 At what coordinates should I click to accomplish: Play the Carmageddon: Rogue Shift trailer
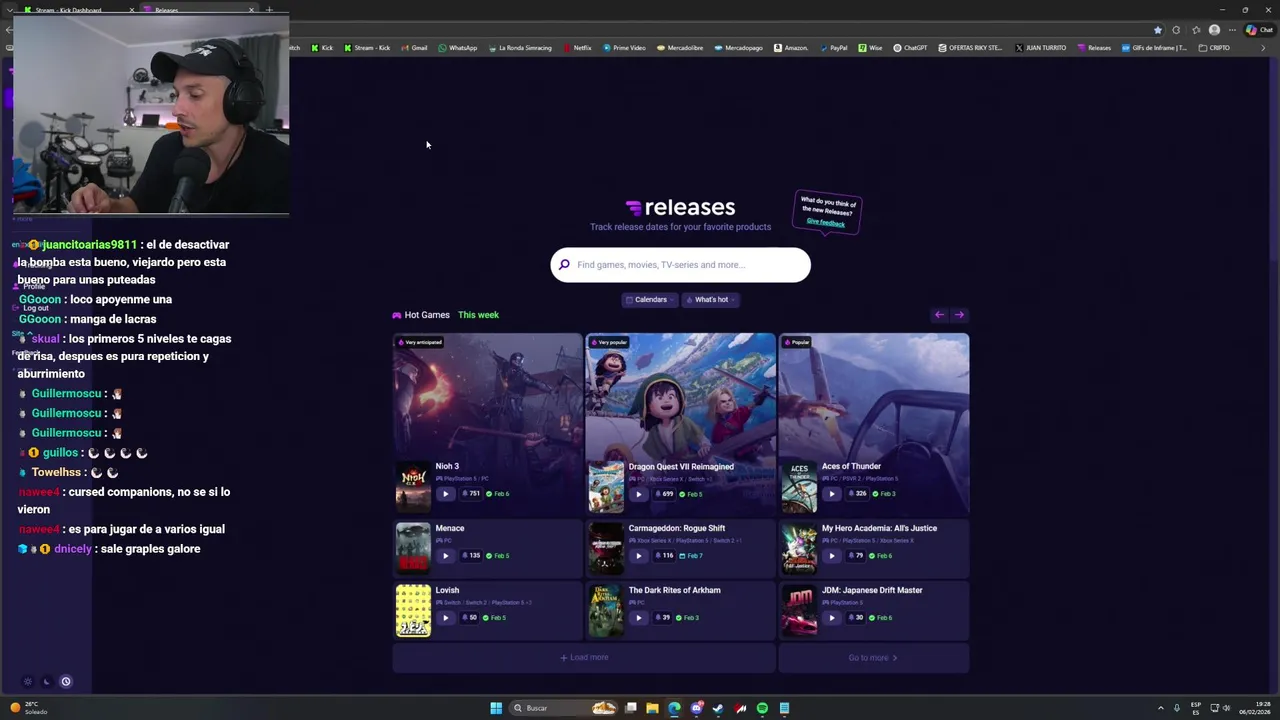[638, 556]
